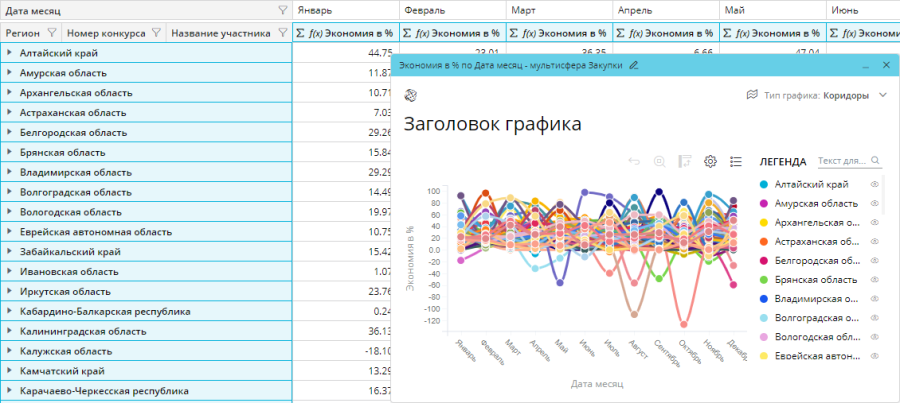Click the legend search text field

pos(843,161)
